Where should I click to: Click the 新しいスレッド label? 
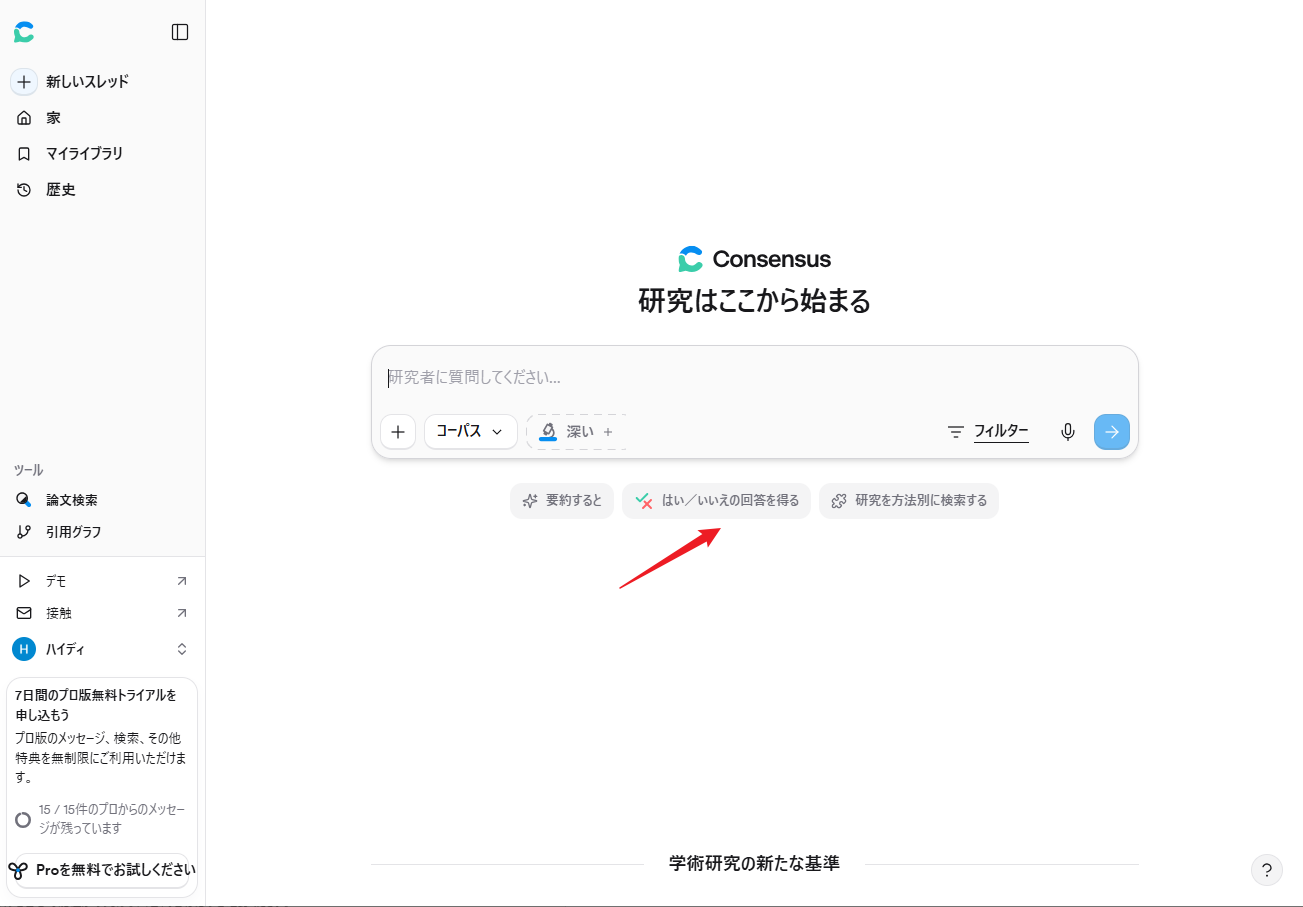(x=88, y=82)
